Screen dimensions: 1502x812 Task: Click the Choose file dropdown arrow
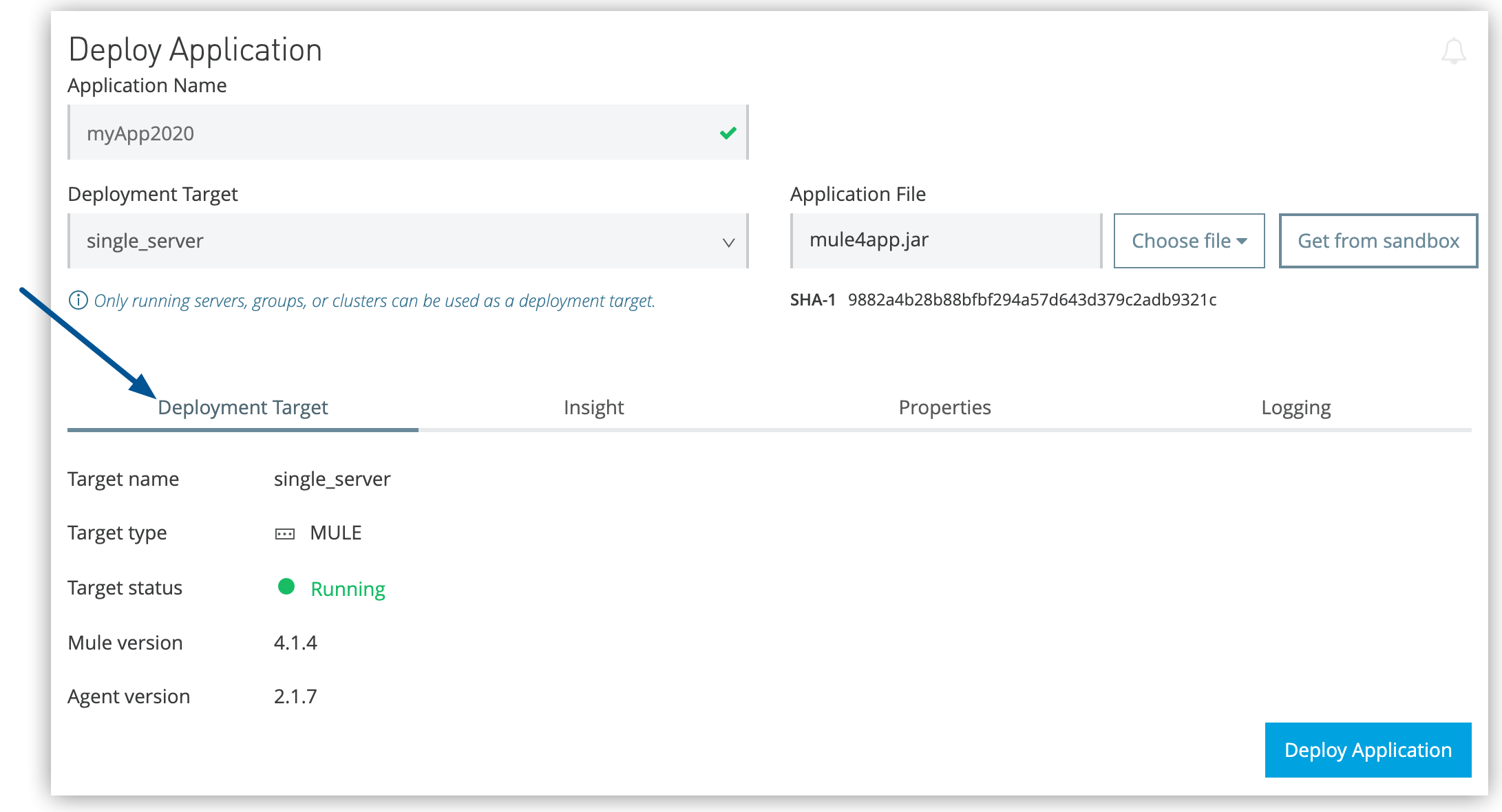click(1242, 241)
